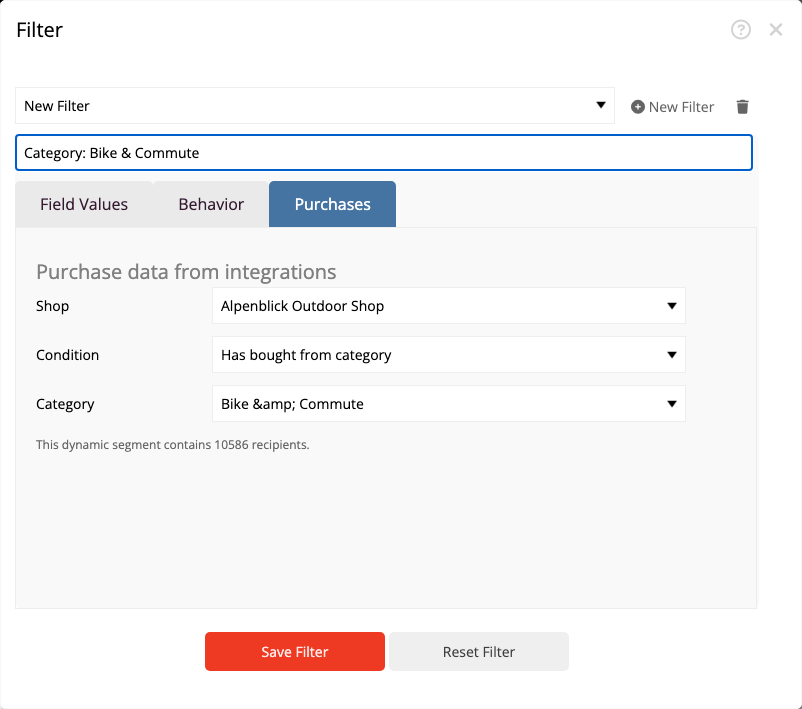Select the Purchases tab
Image resolution: width=802 pixels, height=709 pixels.
(332, 204)
